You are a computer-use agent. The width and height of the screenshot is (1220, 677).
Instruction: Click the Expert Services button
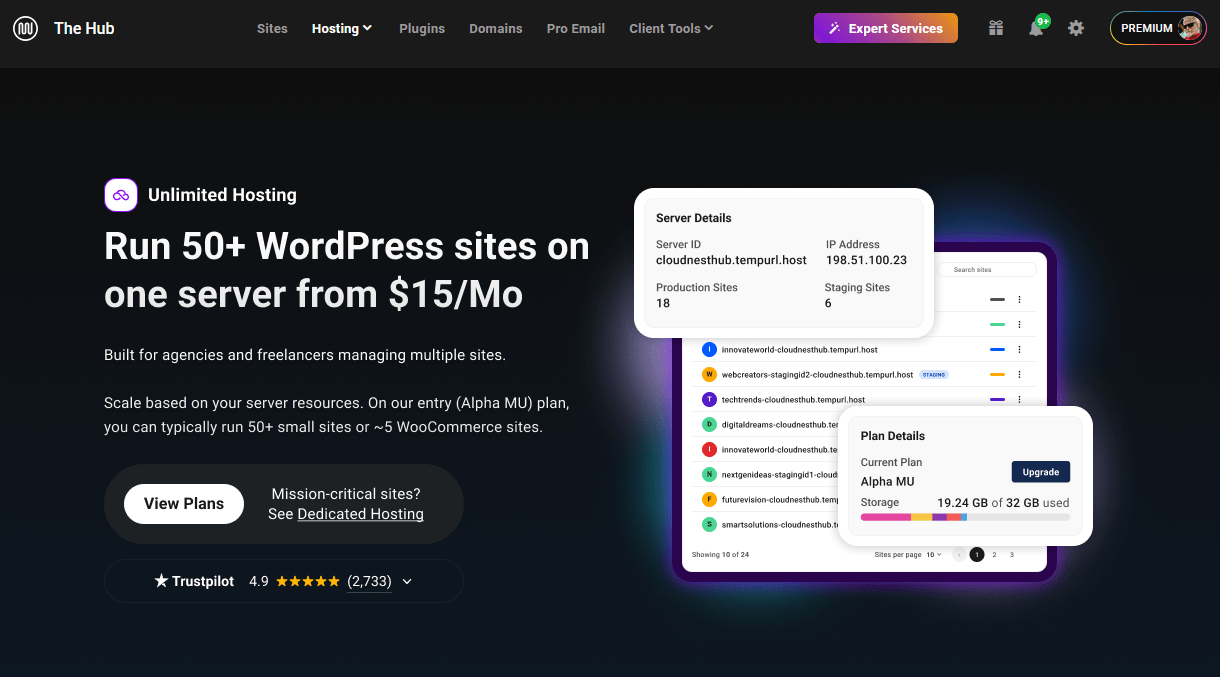tap(886, 28)
